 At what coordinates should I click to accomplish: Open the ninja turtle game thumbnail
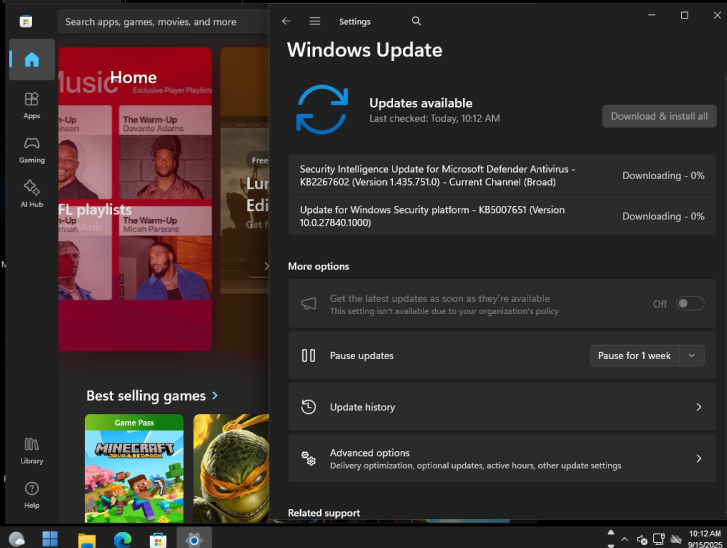(231, 468)
